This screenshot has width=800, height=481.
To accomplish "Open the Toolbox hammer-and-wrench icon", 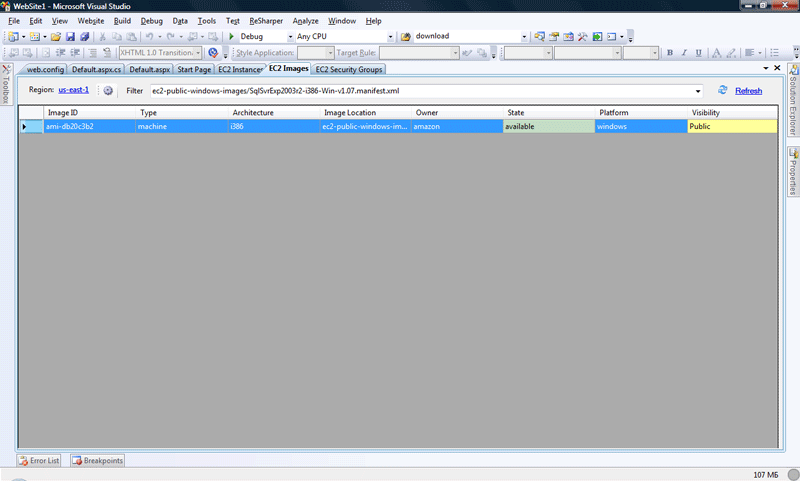I will pyautogui.click(x=583, y=37).
